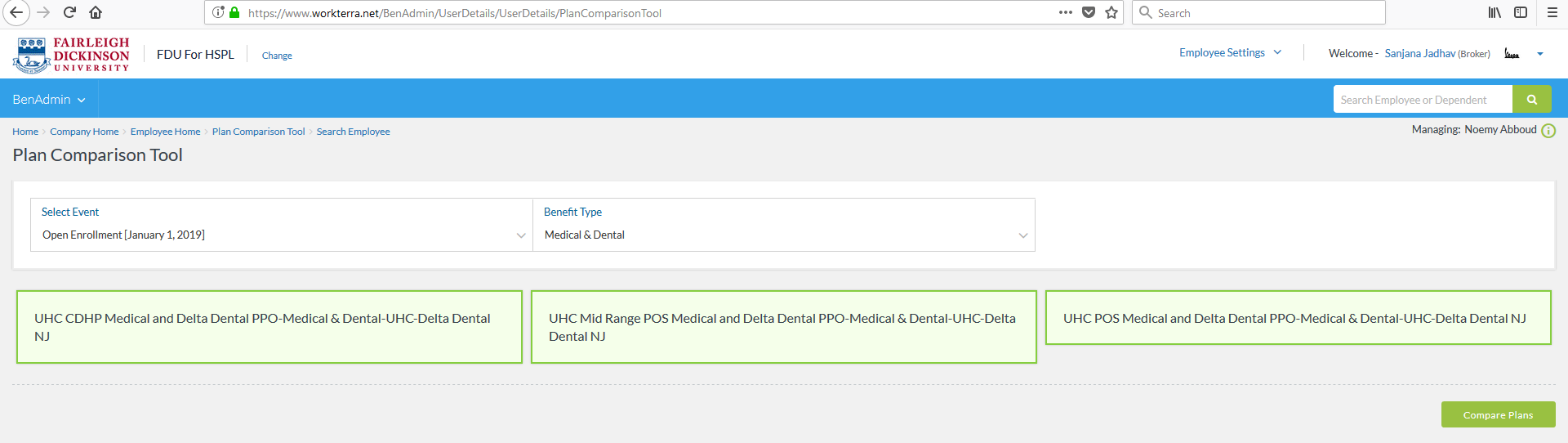Go to Employee Home breadcrumb
This screenshot has width=1568, height=443.
[165, 132]
